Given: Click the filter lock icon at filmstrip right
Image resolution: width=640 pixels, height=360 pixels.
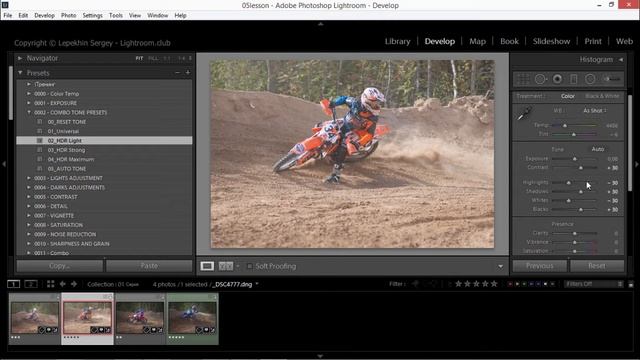Looking at the screenshot, I should coord(631,284).
